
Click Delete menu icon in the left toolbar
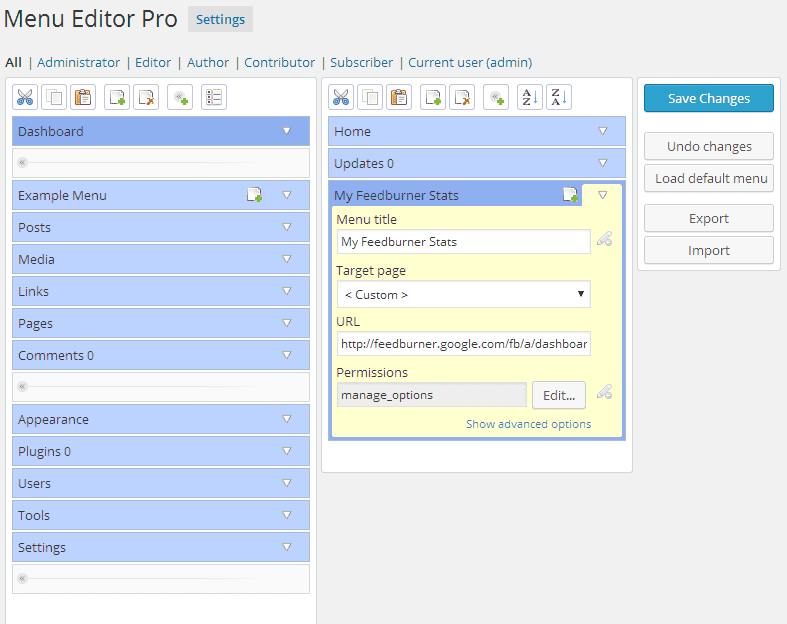click(x=146, y=97)
